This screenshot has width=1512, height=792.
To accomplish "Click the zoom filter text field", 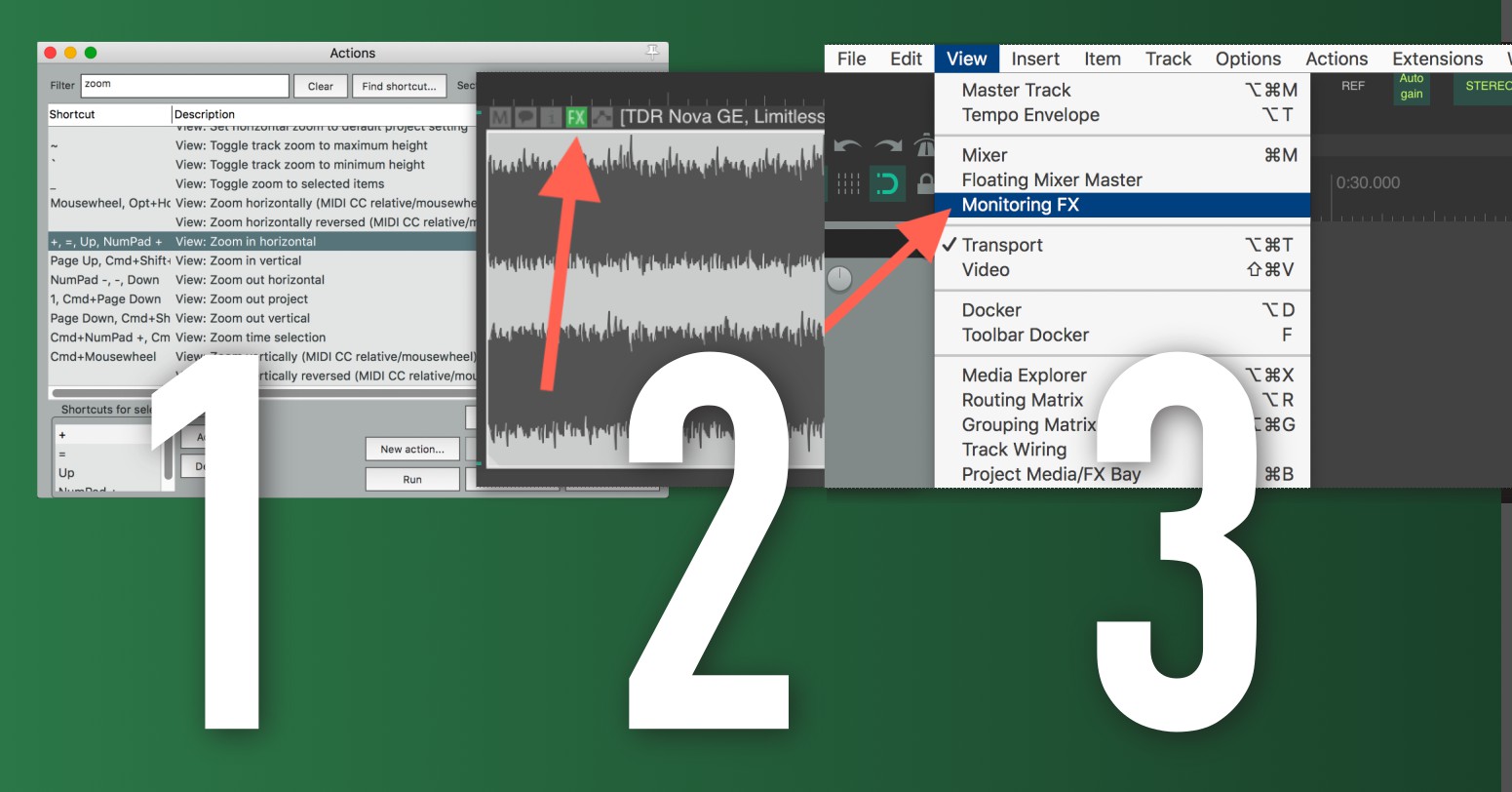I will (185, 86).
